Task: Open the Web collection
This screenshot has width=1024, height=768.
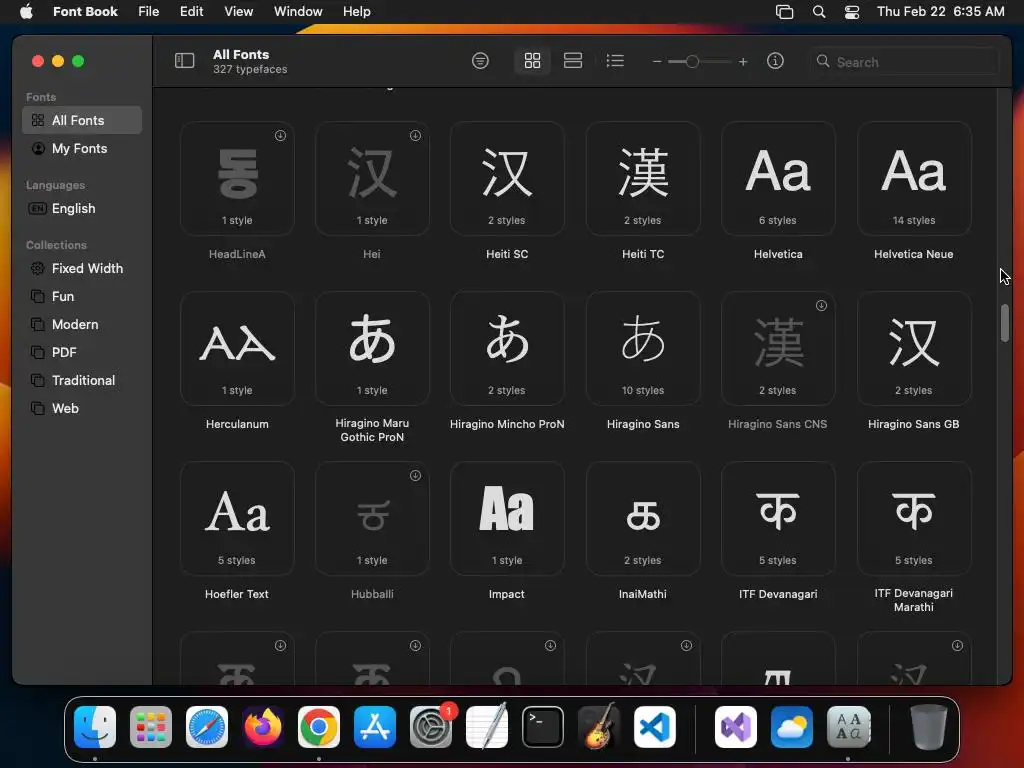Action: pos(82,408)
